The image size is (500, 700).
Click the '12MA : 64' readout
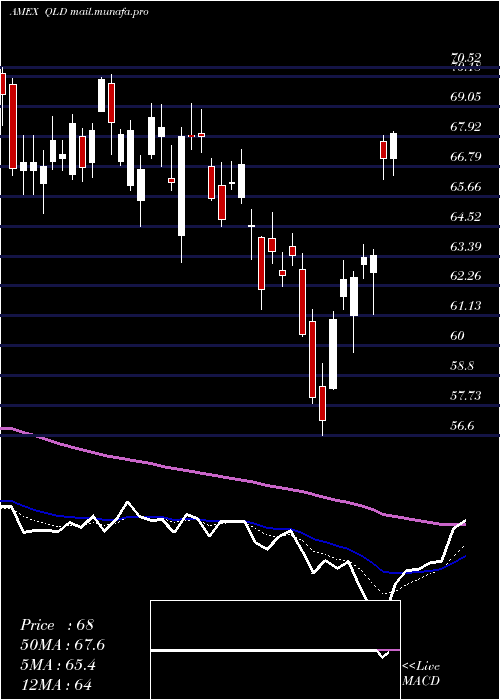(56, 685)
